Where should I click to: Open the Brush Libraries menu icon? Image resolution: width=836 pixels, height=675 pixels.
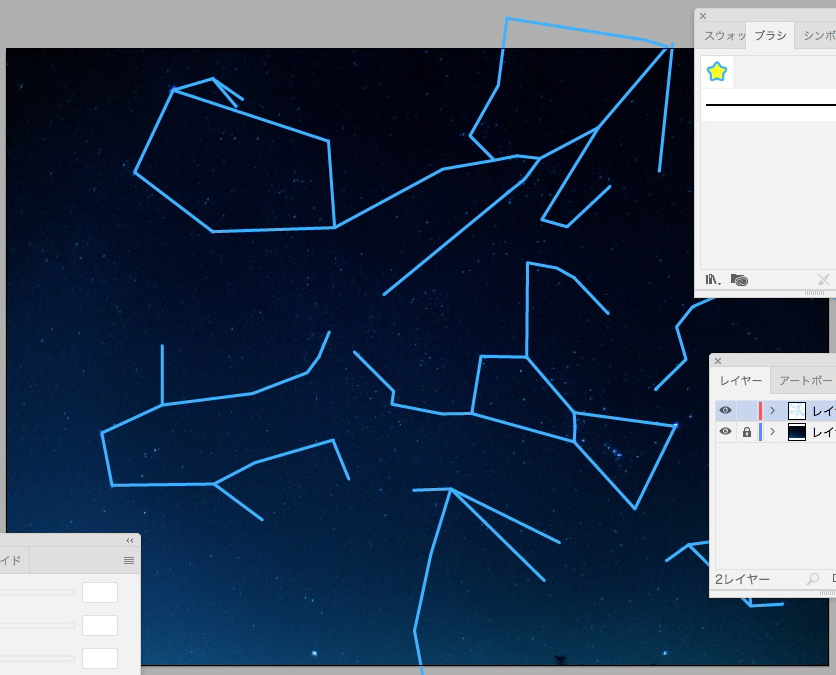point(713,280)
